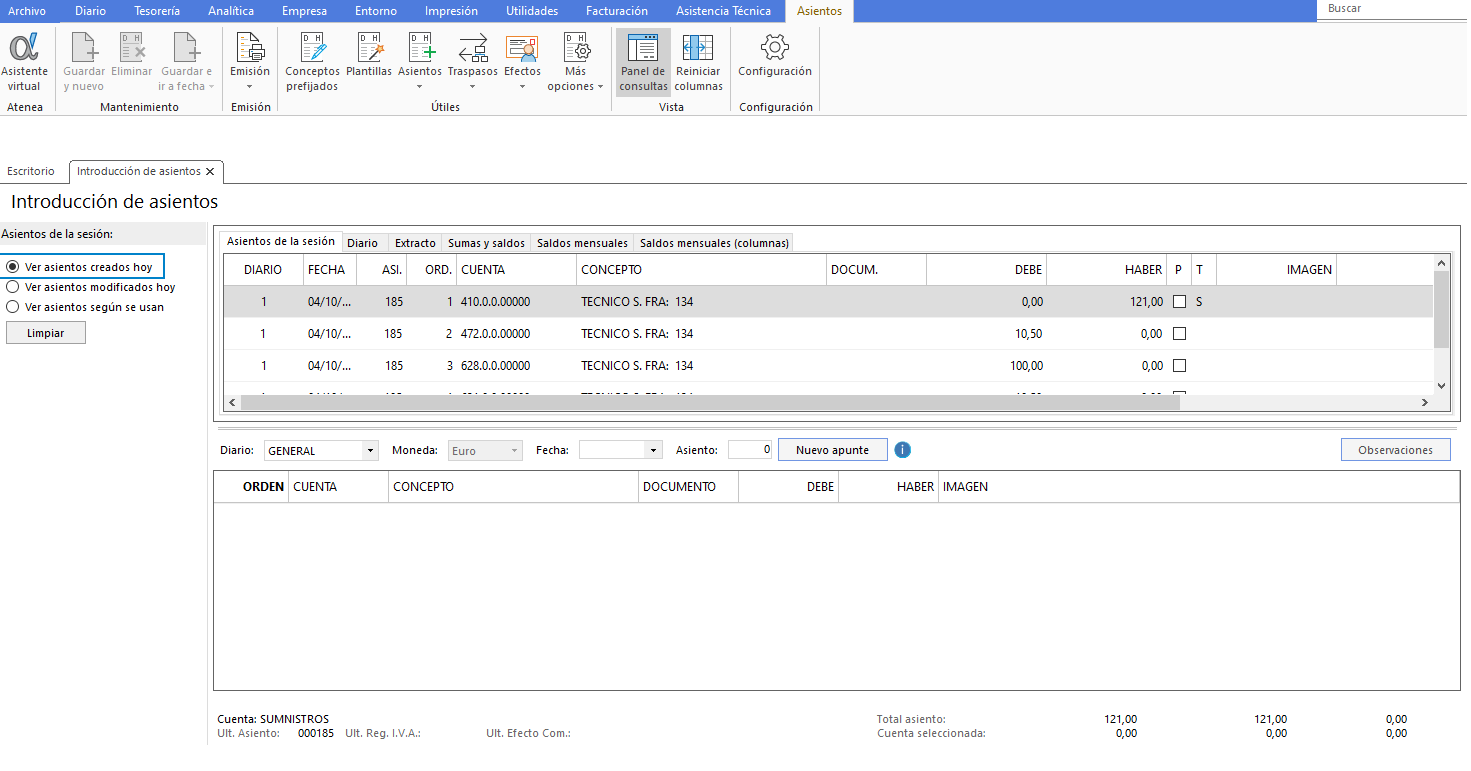Click the scroll-down arrow of entries grid

pyautogui.click(x=1441, y=386)
